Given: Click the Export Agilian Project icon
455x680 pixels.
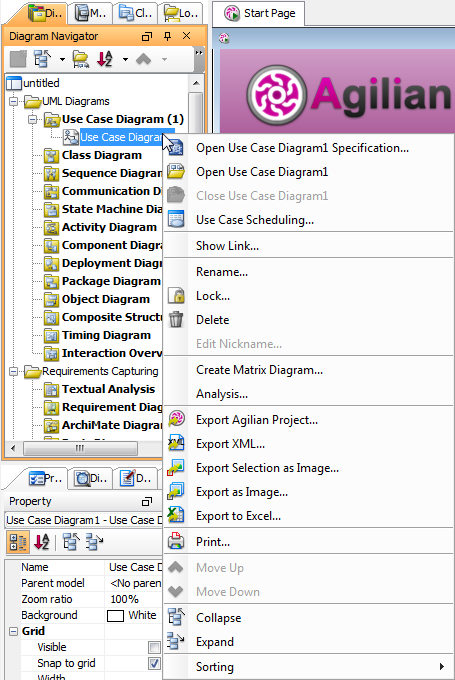Looking at the screenshot, I should pyautogui.click(x=176, y=419).
